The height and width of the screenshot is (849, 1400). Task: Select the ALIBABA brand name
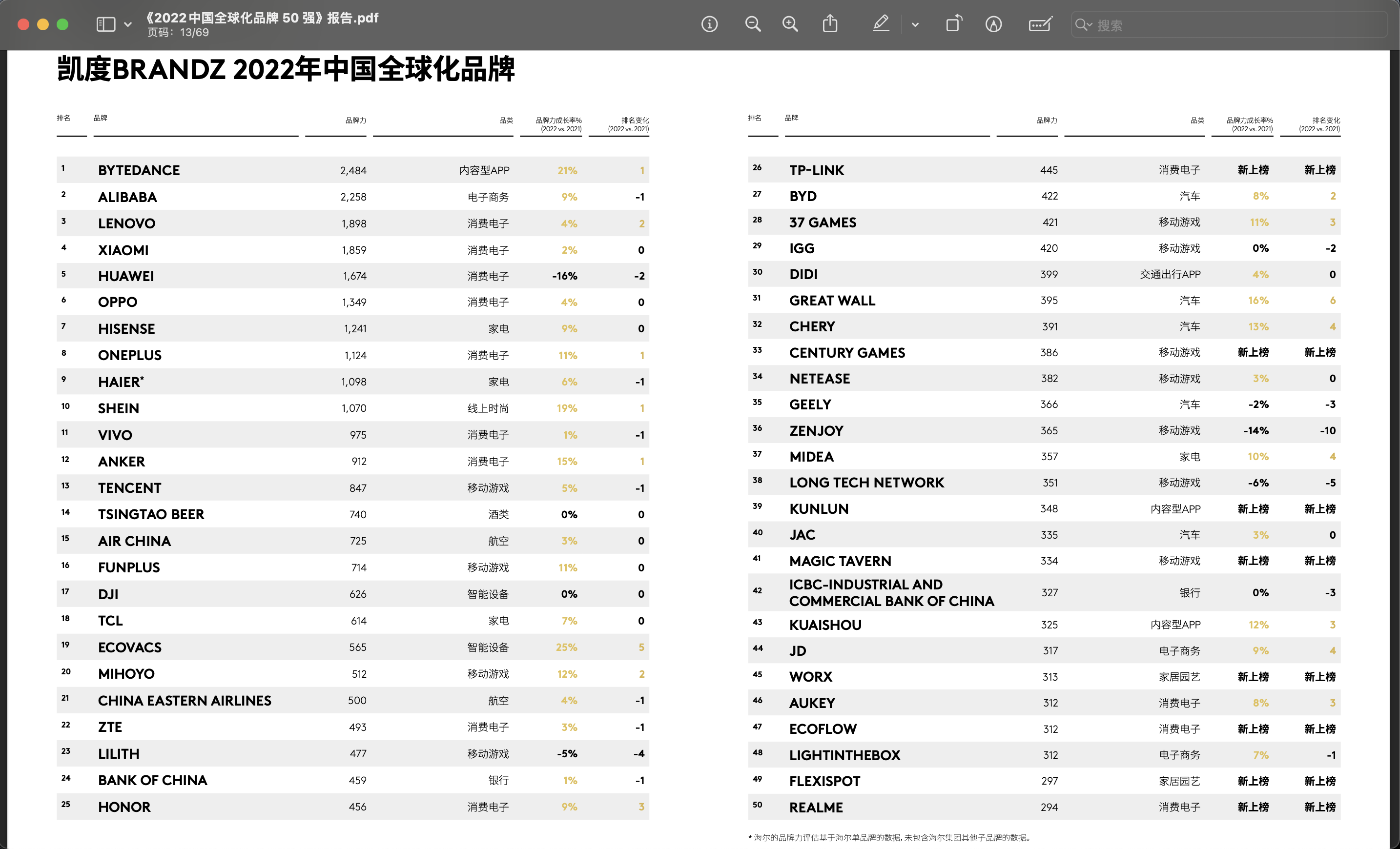coord(127,197)
